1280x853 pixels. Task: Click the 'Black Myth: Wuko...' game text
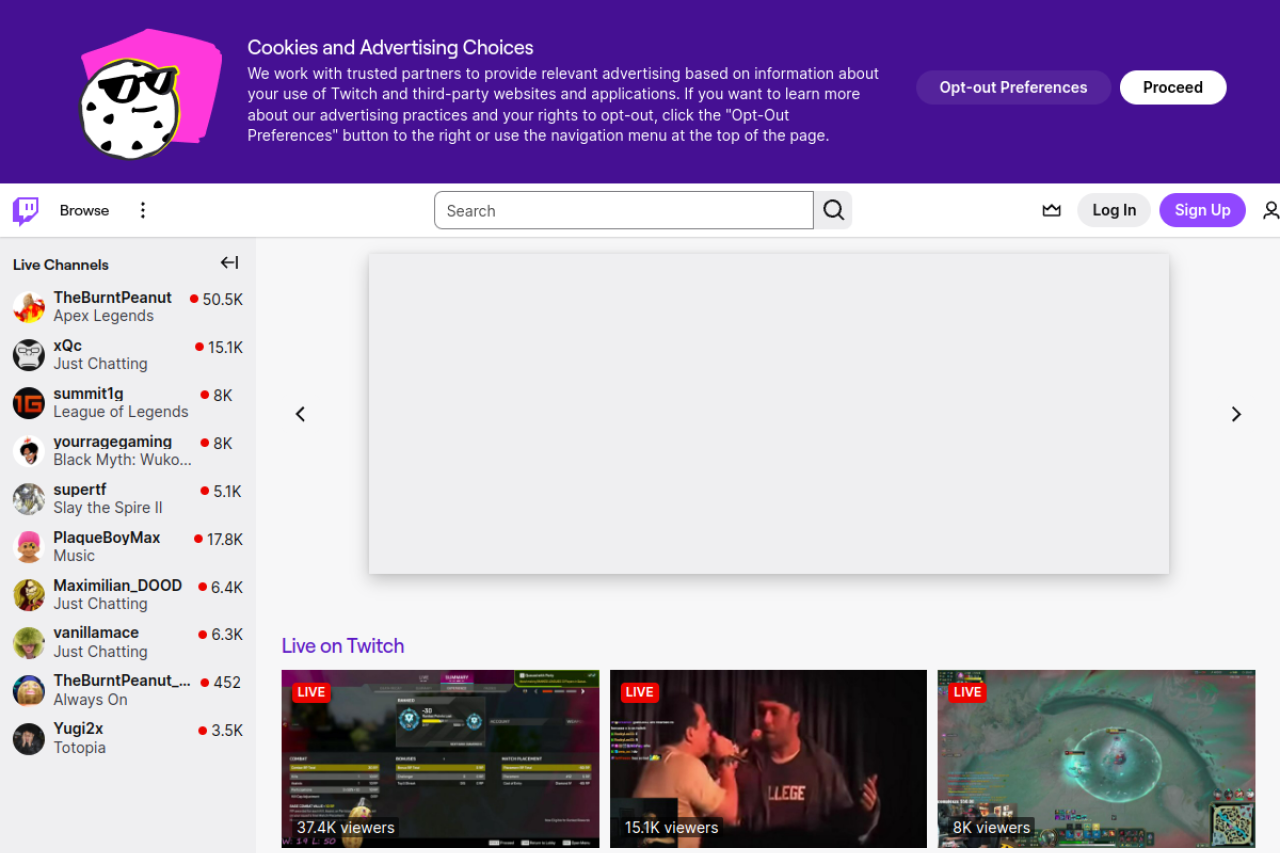(122, 460)
